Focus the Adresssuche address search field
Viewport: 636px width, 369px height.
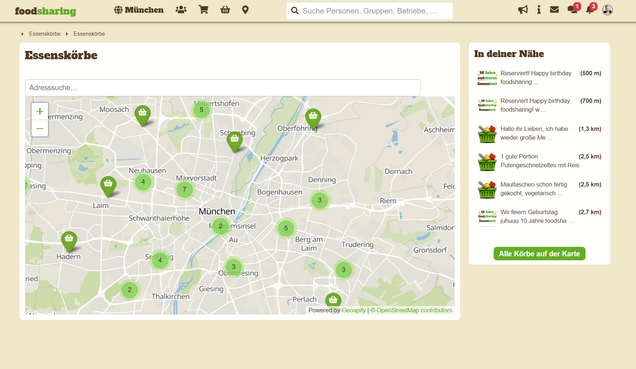click(223, 88)
